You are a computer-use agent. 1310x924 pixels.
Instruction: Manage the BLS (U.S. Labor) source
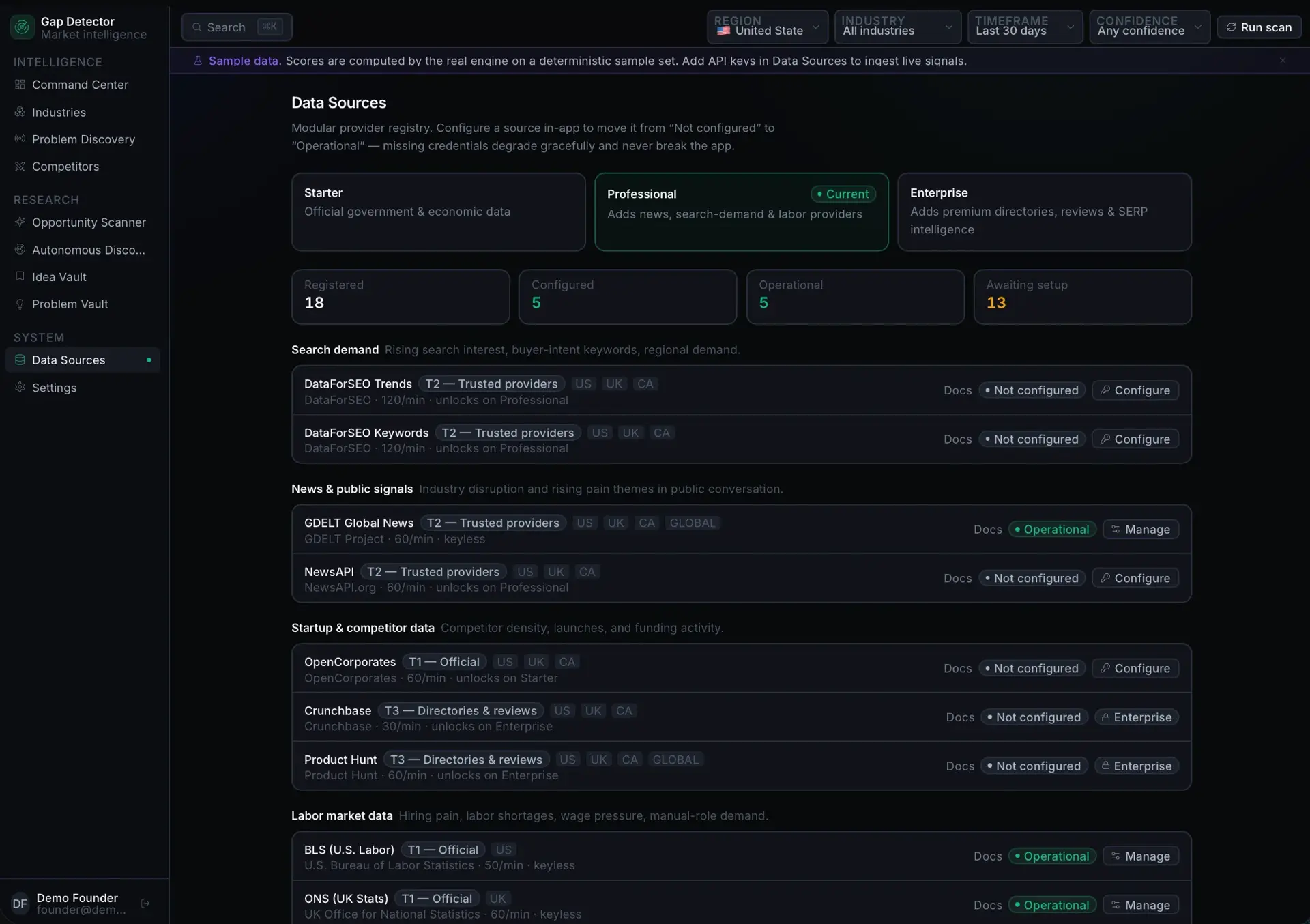[x=1140, y=856]
